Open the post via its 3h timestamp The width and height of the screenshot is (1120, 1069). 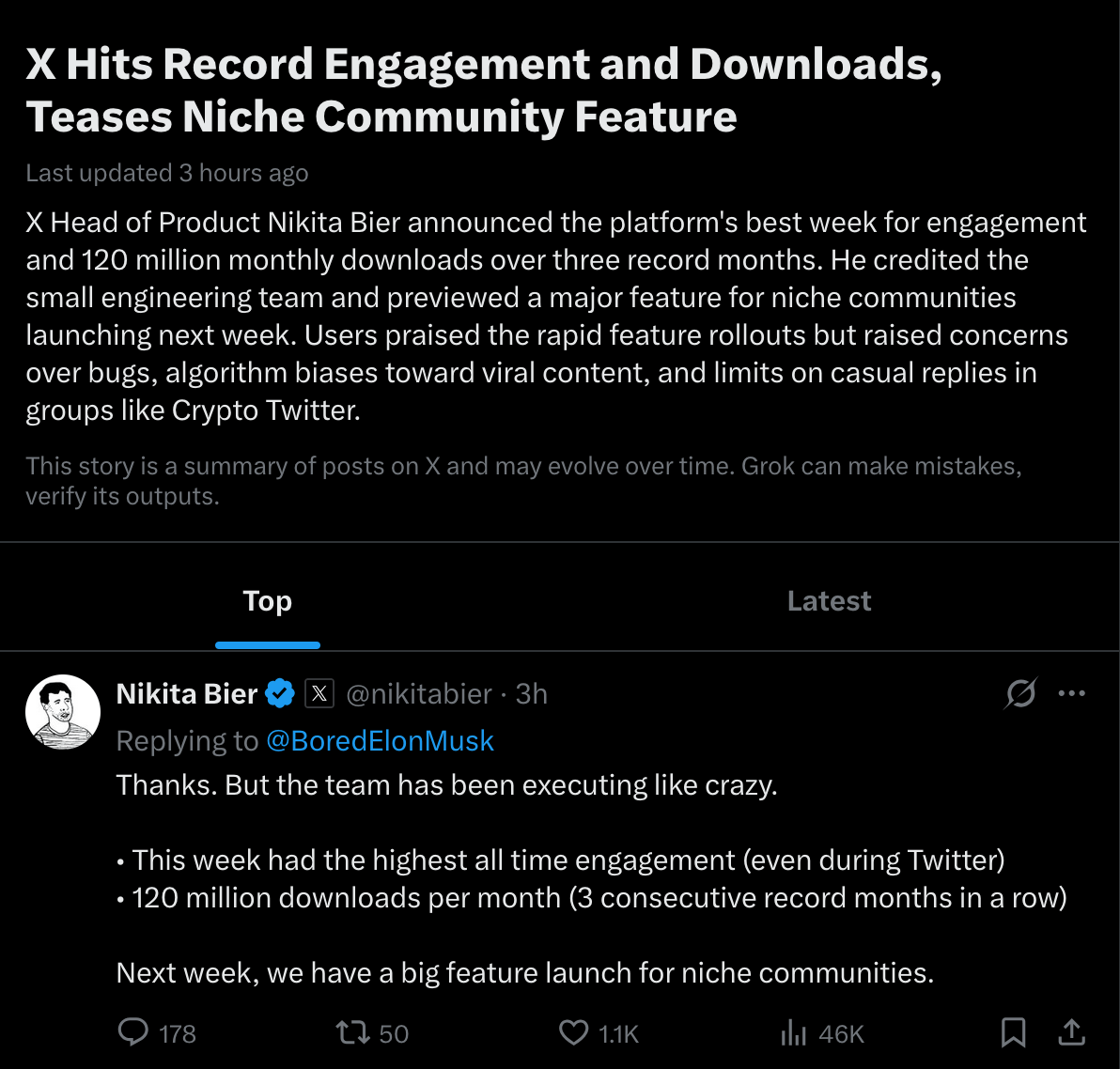point(531,693)
